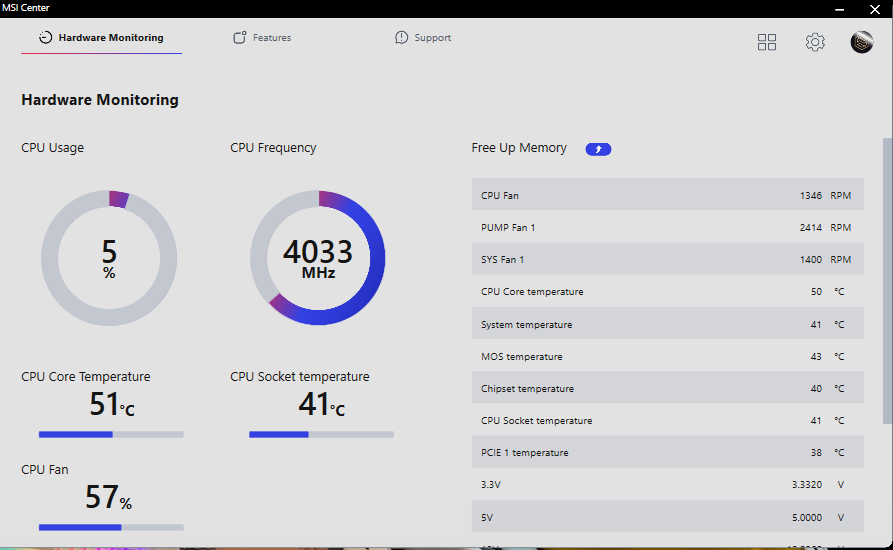Open the Support tab
The image size is (893, 550).
[423, 38]
